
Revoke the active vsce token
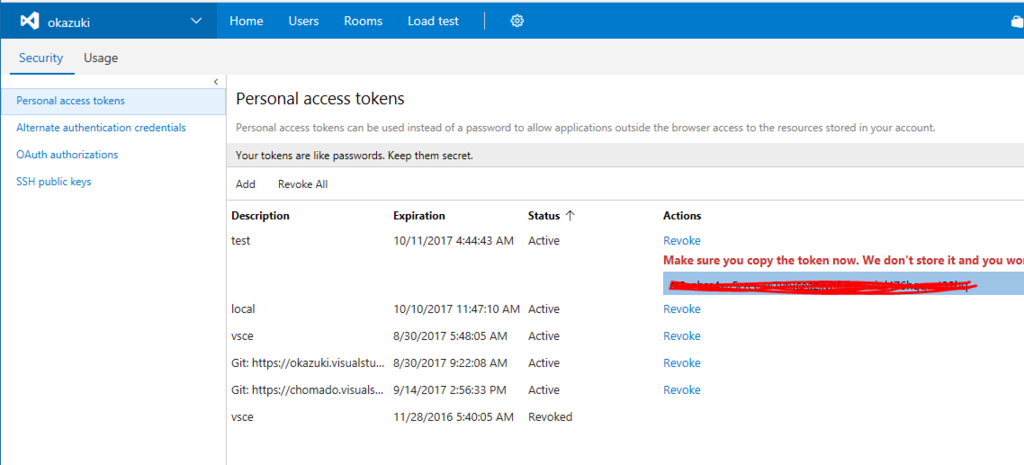click(x=682, y=336)
